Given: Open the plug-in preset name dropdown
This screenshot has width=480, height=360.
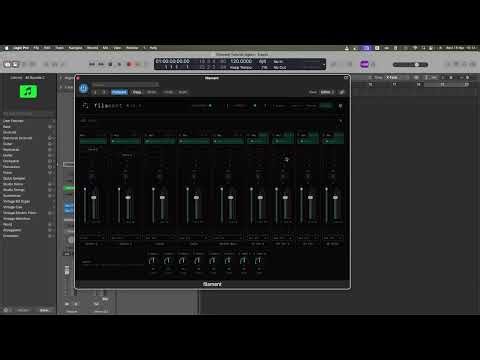Looking at the screenshot, I should point(125,85).
